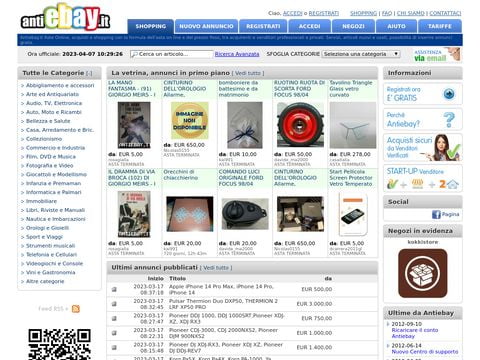Open the Screen Protector phone thumbnail

pos(353,214)
